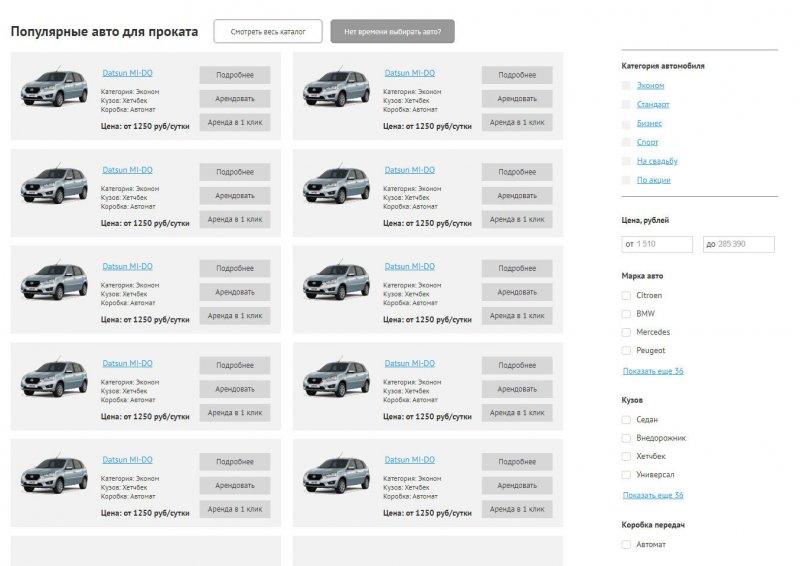The height and width of the screenshot is (566, 800).
Task: Open the На свадьбу category link
Action: pyautogui.click(x=657, y=161)
